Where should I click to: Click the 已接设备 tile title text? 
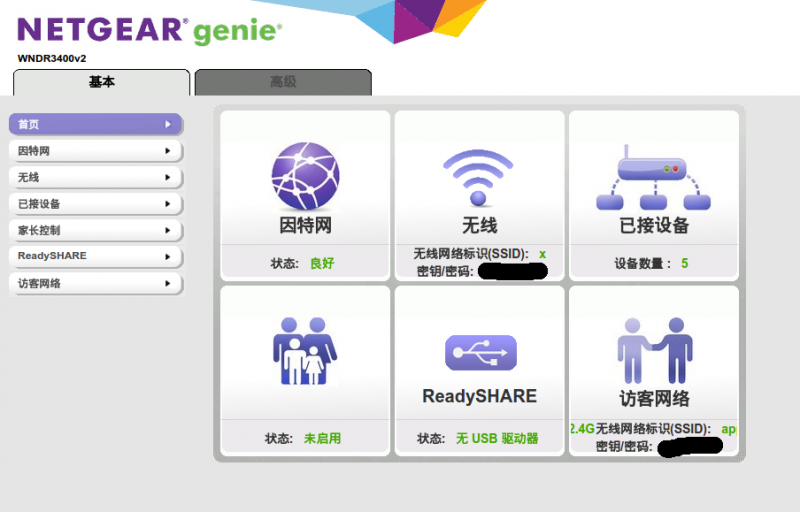tap(654, 225)
